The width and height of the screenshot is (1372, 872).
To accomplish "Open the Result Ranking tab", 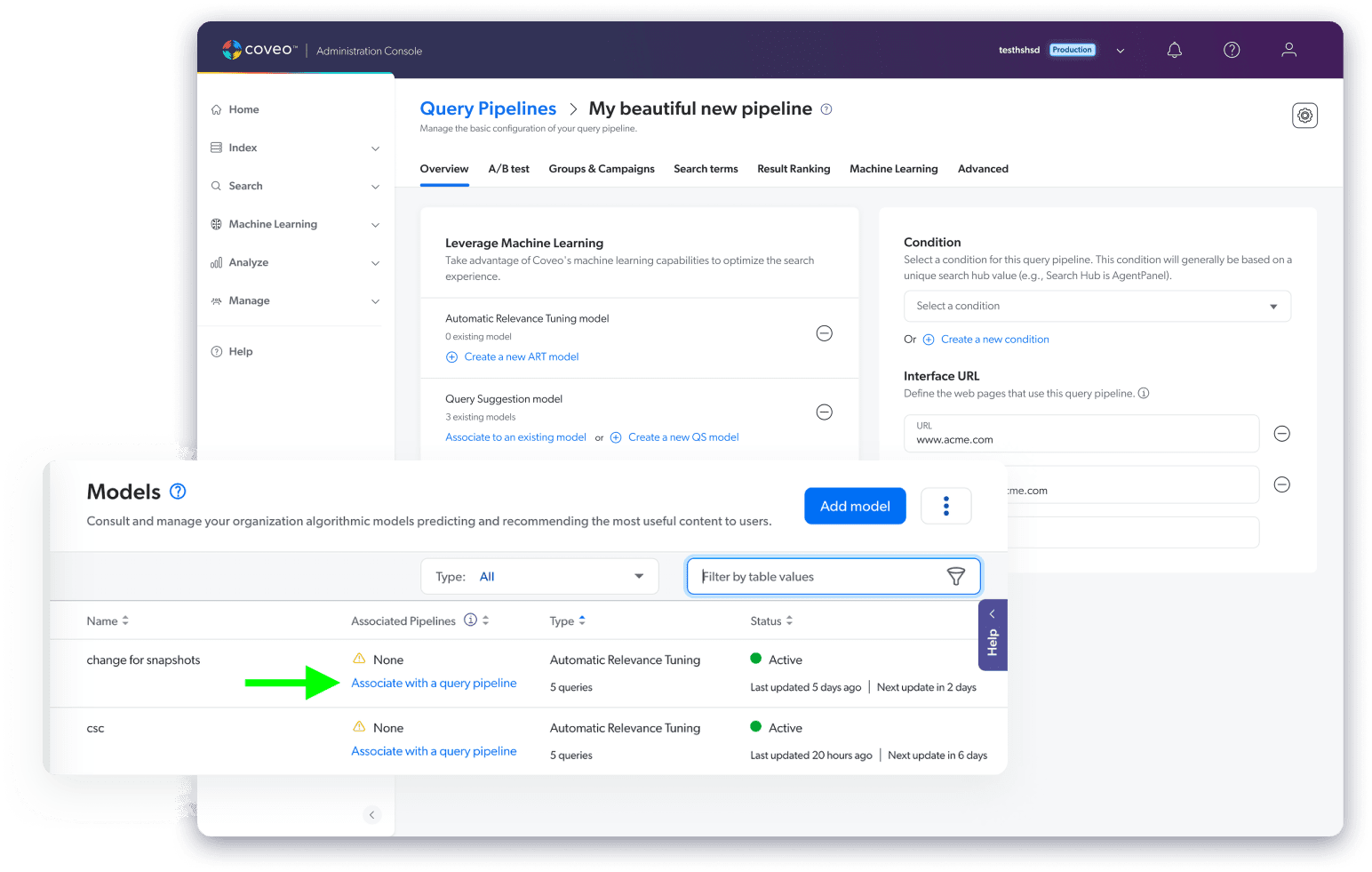I will (x=794, y=169).
